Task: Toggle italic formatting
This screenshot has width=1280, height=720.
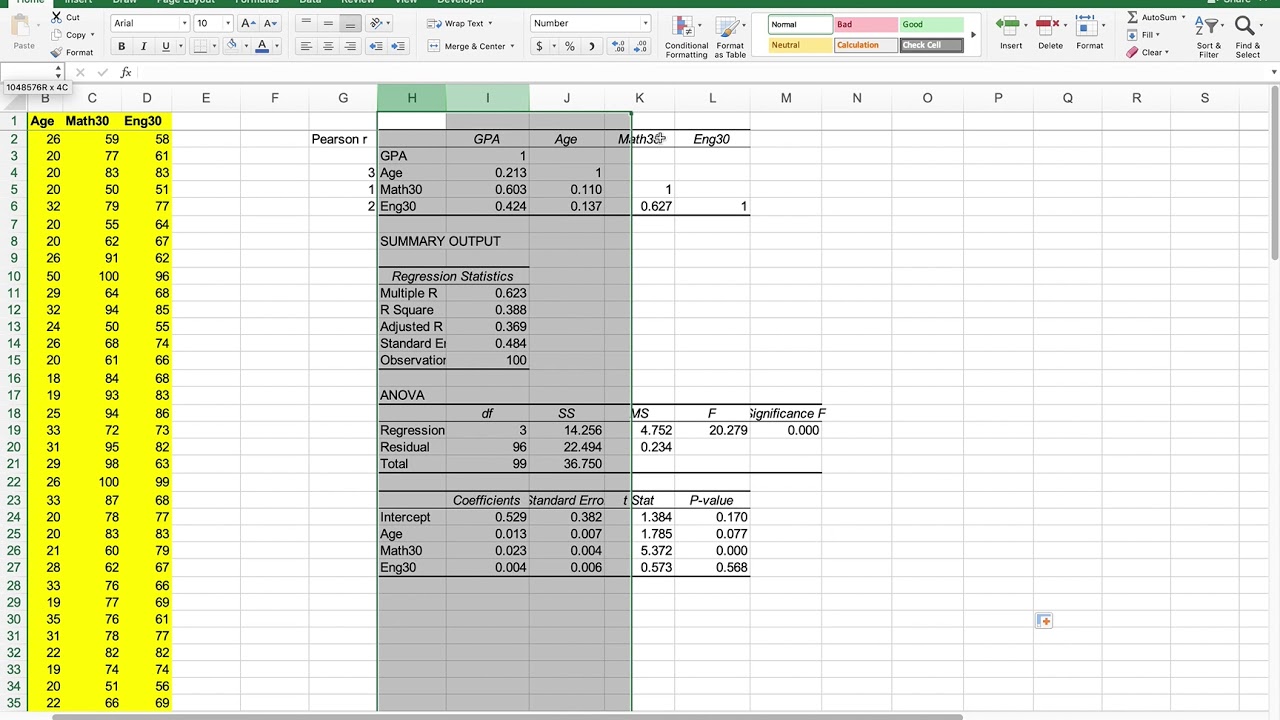Action: click(x=143, y=46)
